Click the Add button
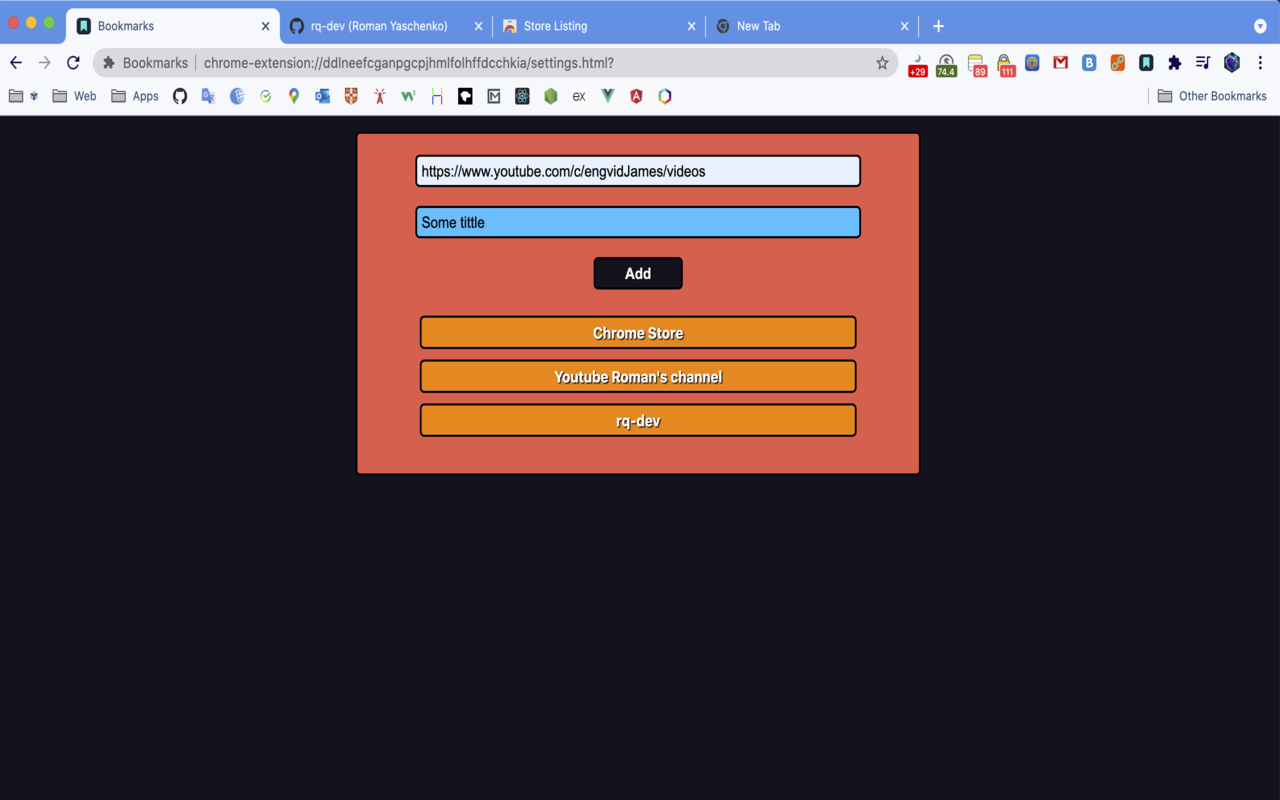Screen dimensions: 1280x800 (x=638, y=273)
